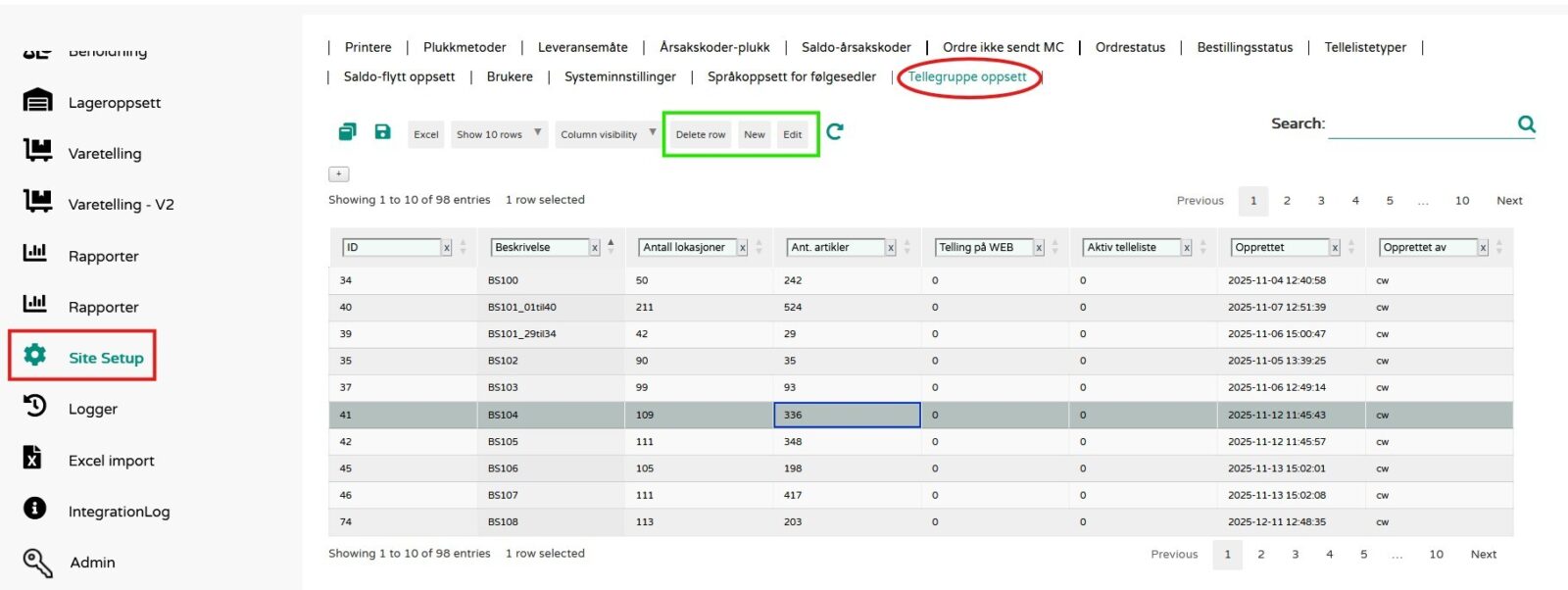Click the save disk icon in the toolbar
Screen dimensions: 1568x590
tap(382, 131)
